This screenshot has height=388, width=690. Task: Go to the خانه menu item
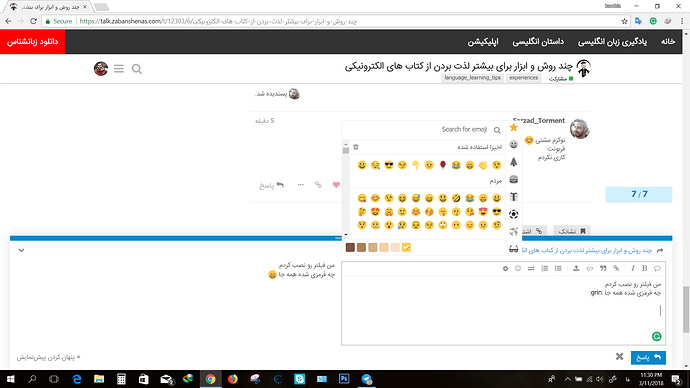668,41
